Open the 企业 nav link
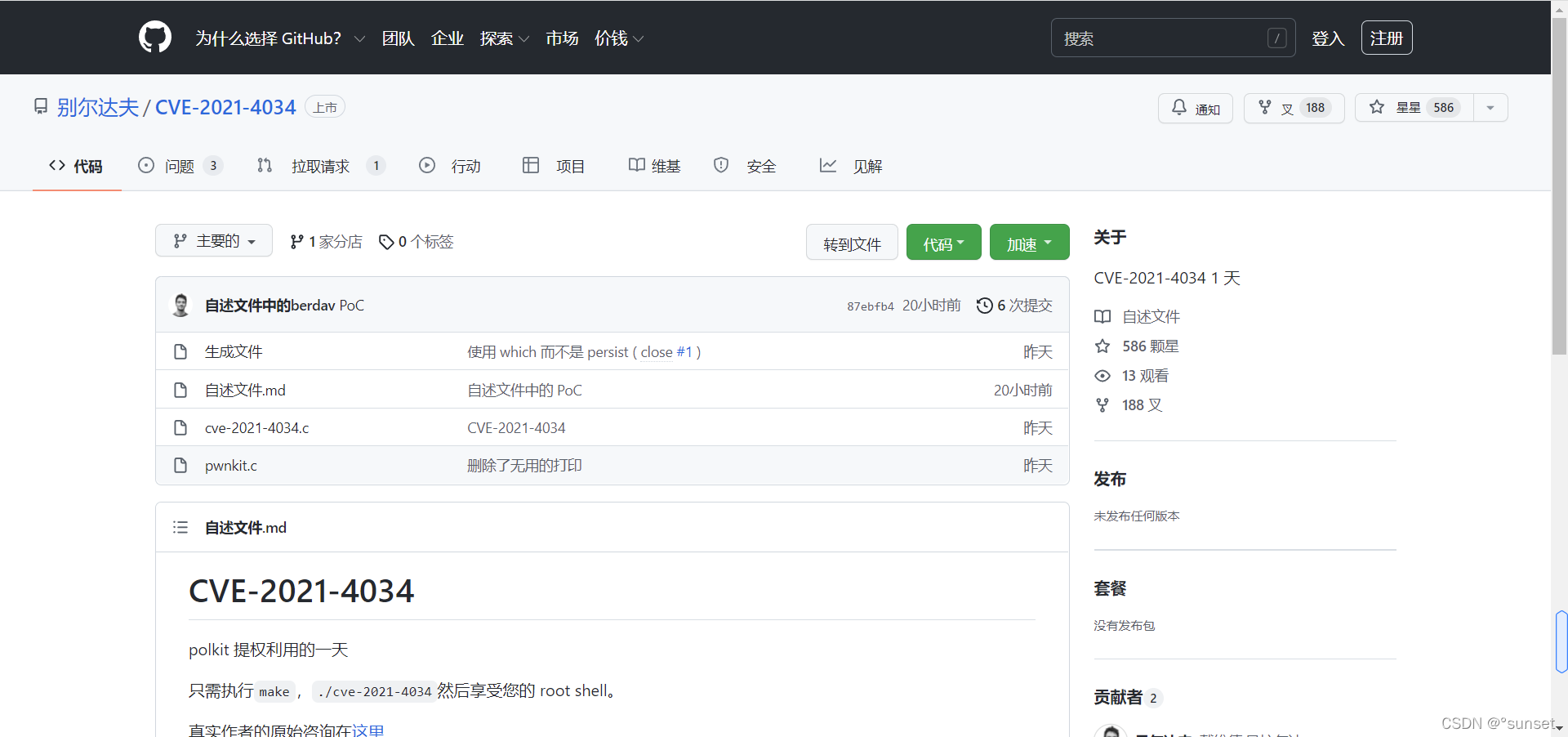Viewport: 1568px width, 737px height. point(448,38)
